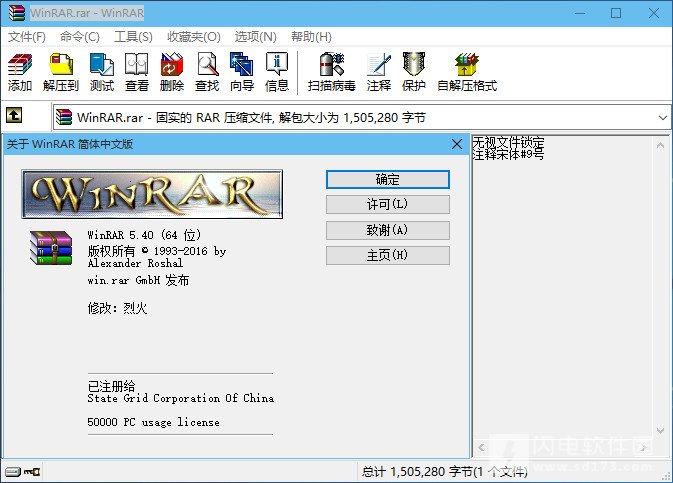The height and width of the screenshot is (483, 673).
Task: Open the File (文件) menu
Action: click(27, 37)
